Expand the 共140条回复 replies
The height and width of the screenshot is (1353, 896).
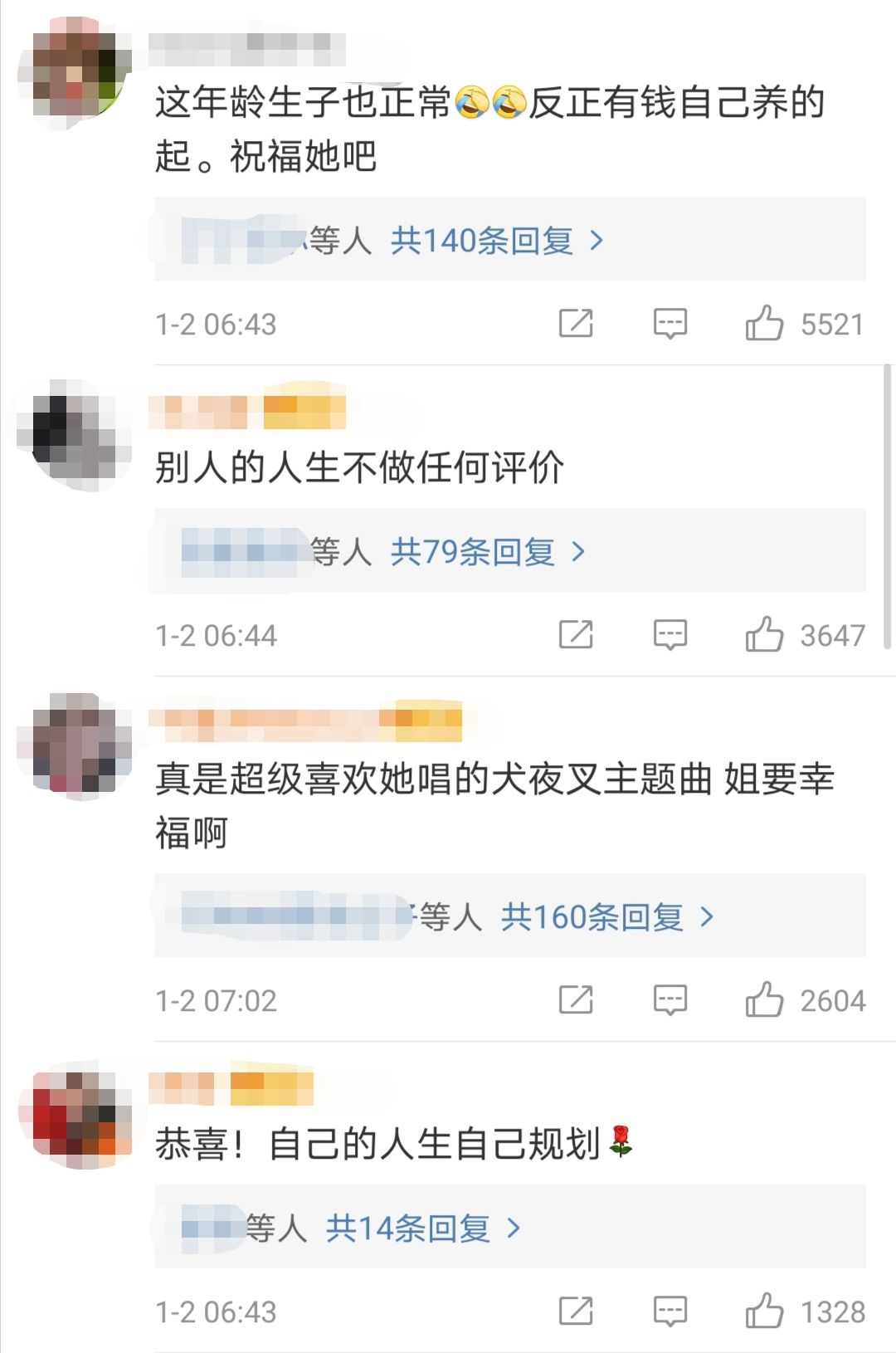click(496, 241)
